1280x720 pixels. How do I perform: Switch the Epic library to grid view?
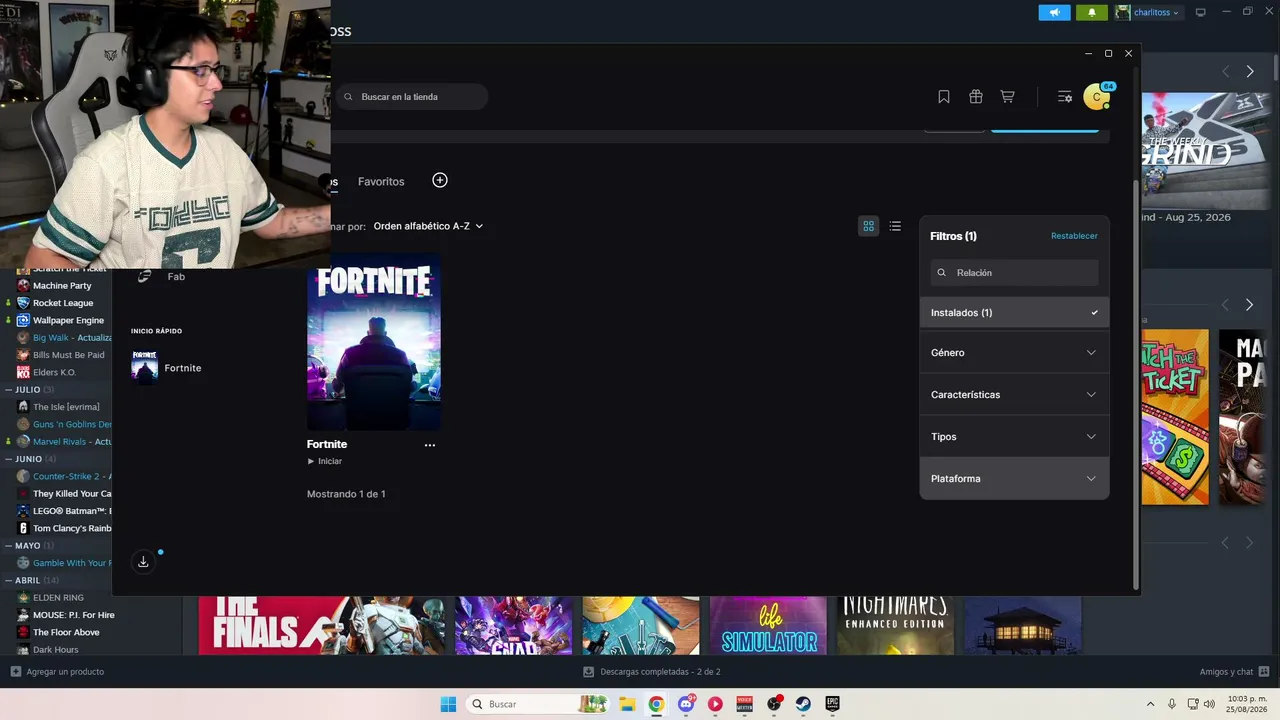point(869,226)
